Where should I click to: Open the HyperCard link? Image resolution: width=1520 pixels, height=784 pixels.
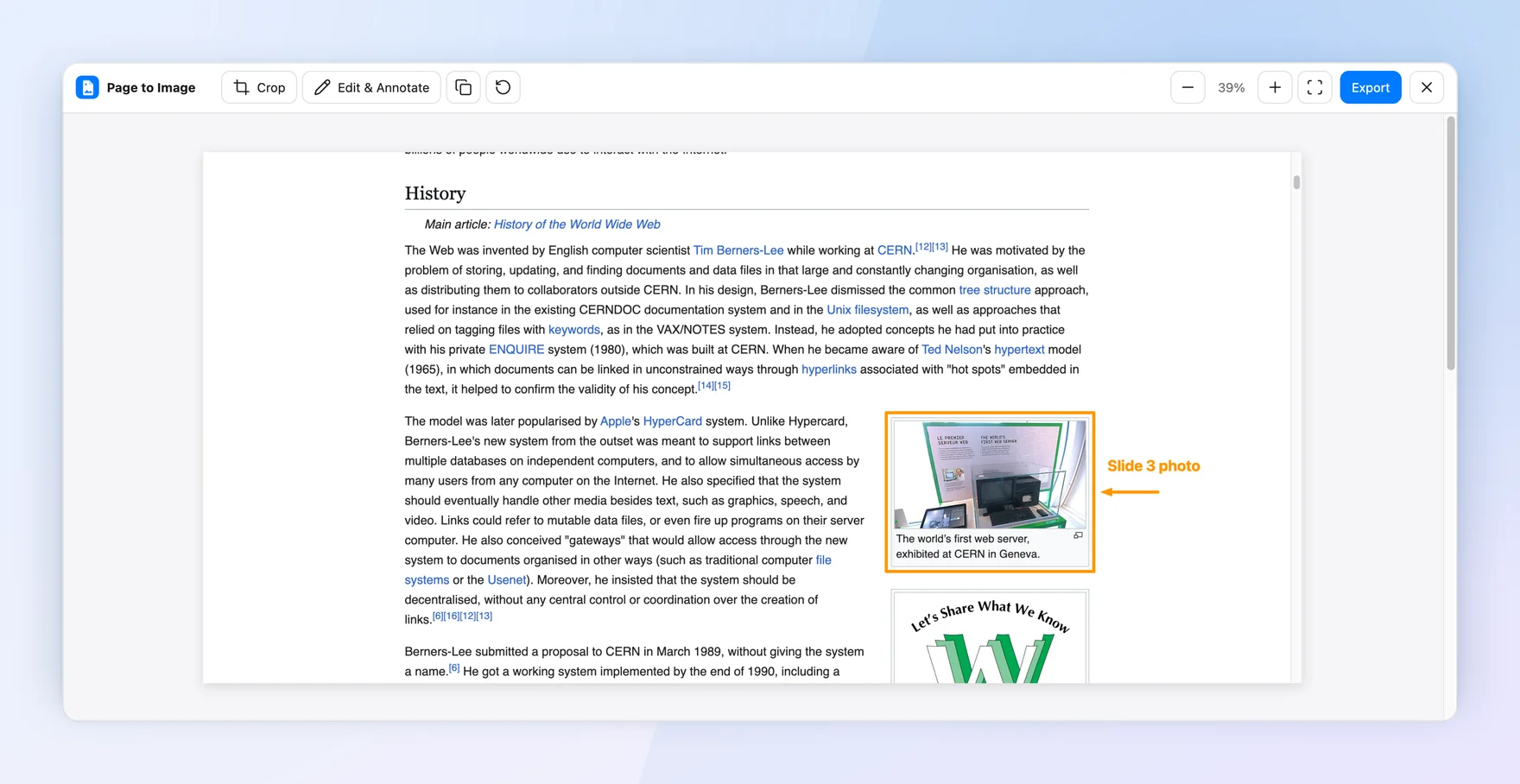coord(673,421)
